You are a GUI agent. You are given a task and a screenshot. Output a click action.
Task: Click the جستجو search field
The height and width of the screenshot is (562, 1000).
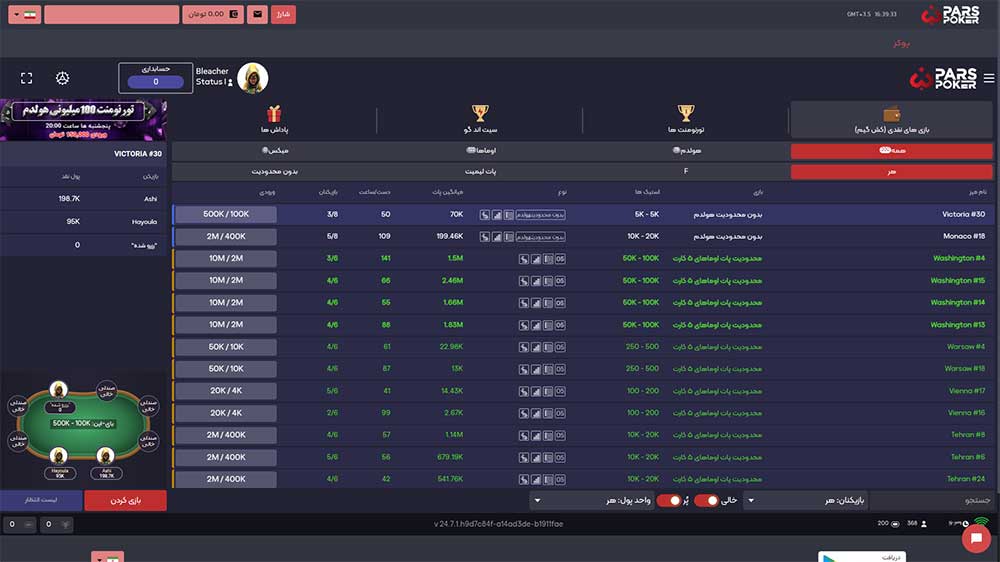pyautogui.click(x=935, y=500)
